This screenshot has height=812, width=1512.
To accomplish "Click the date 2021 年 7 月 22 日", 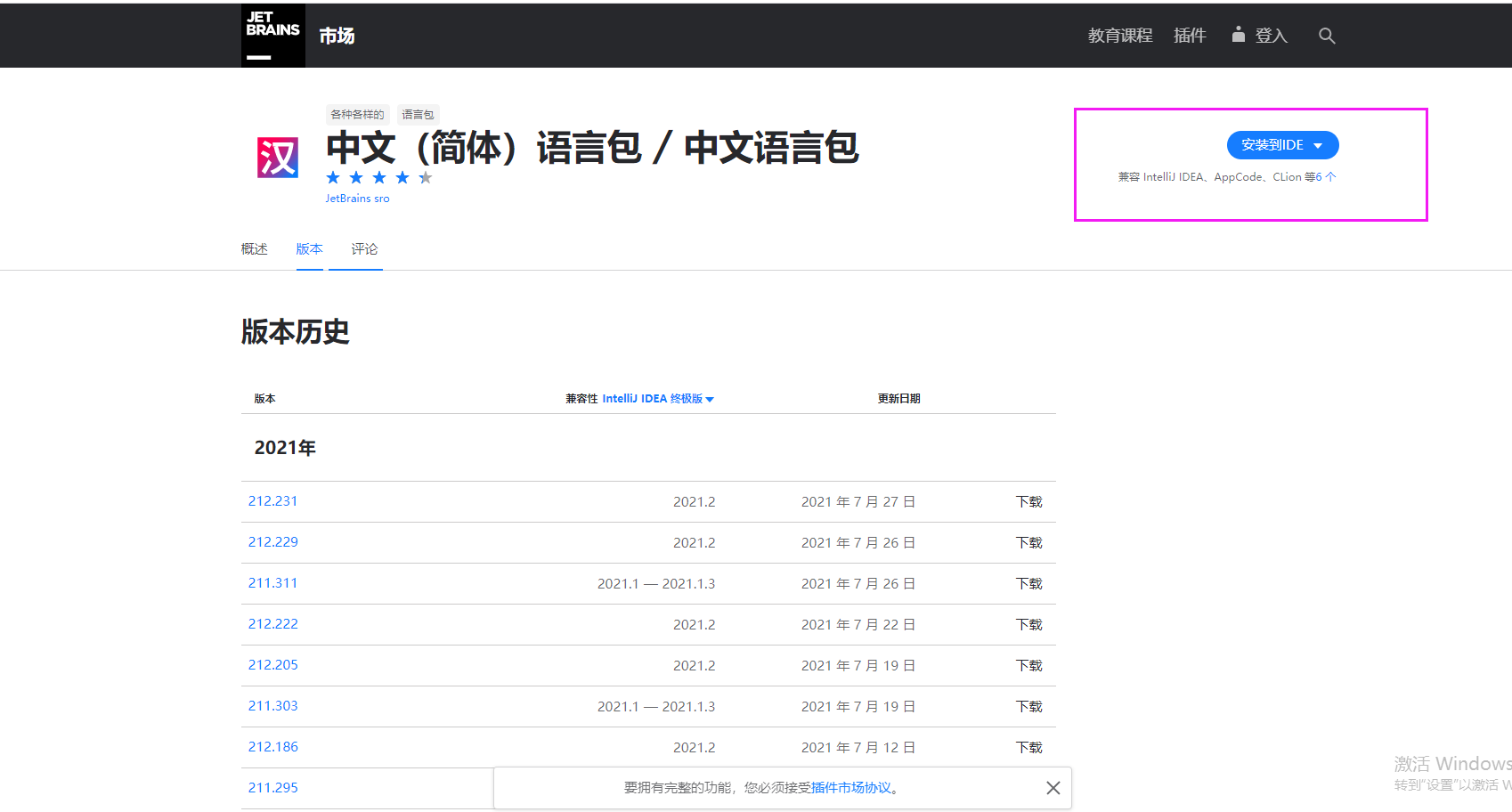I will point(858,625).
